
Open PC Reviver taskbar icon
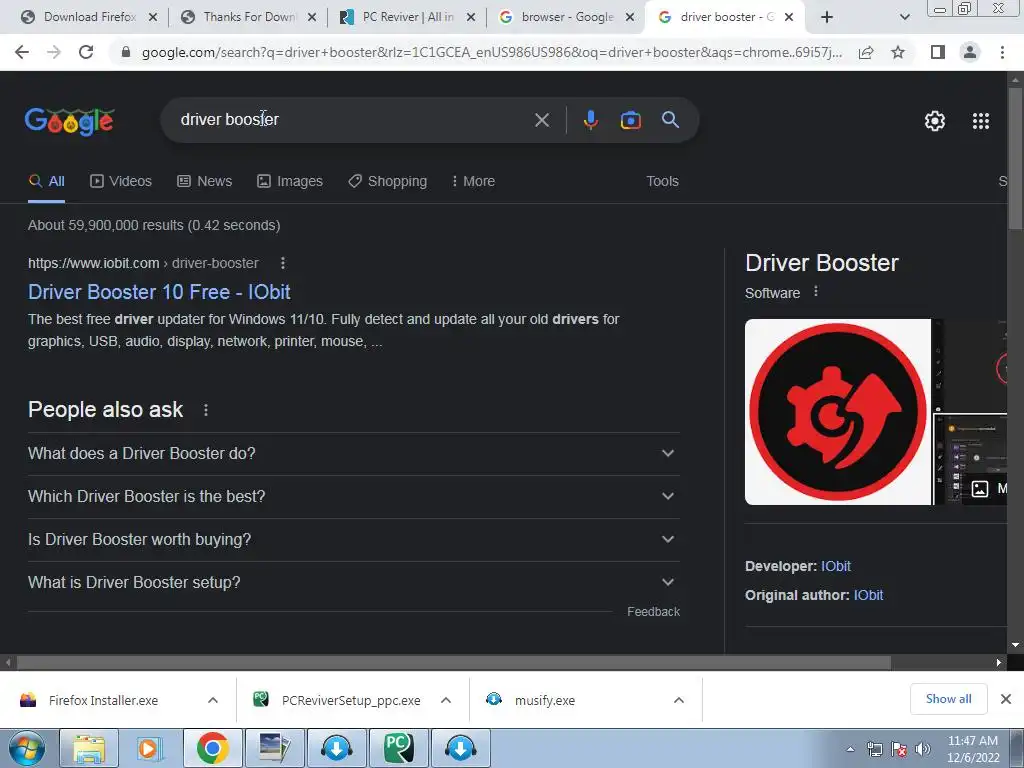398,748
